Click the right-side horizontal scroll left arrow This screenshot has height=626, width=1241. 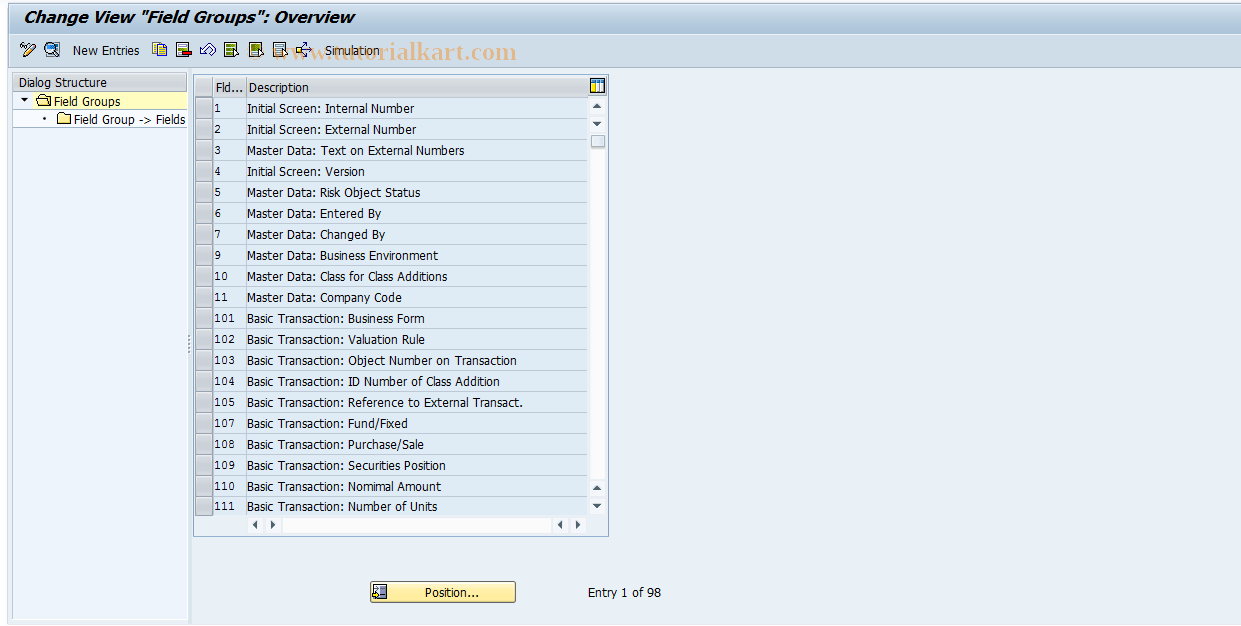point(560,524)
